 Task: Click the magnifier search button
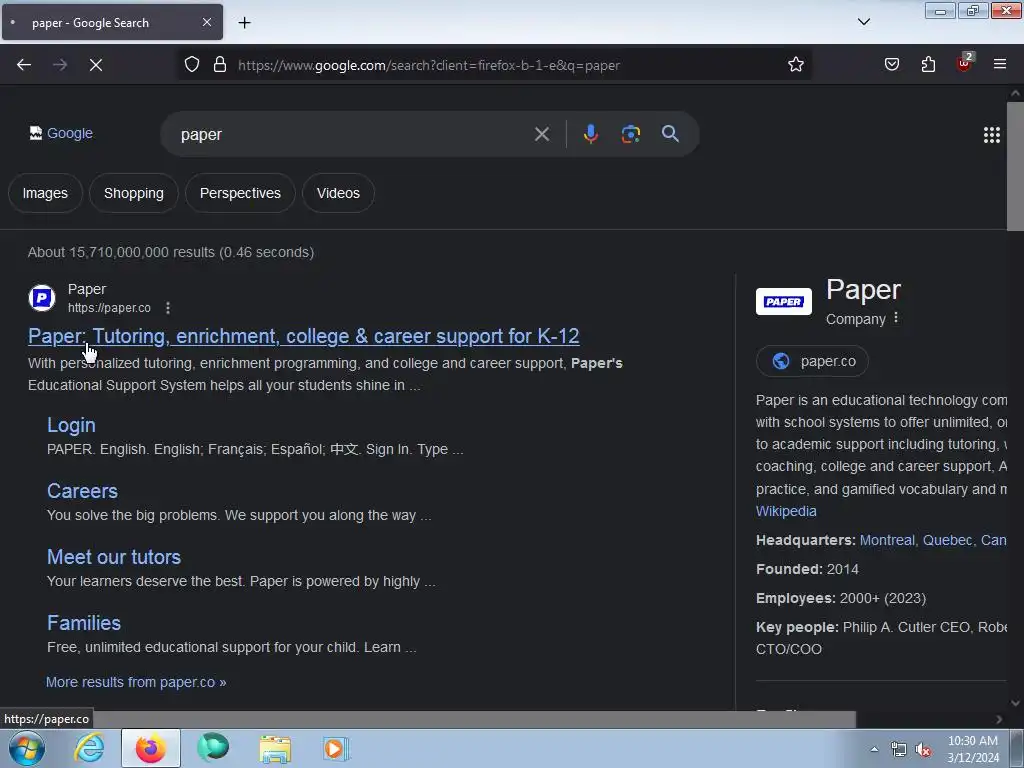pyautogui.click(x=670, y=134)
